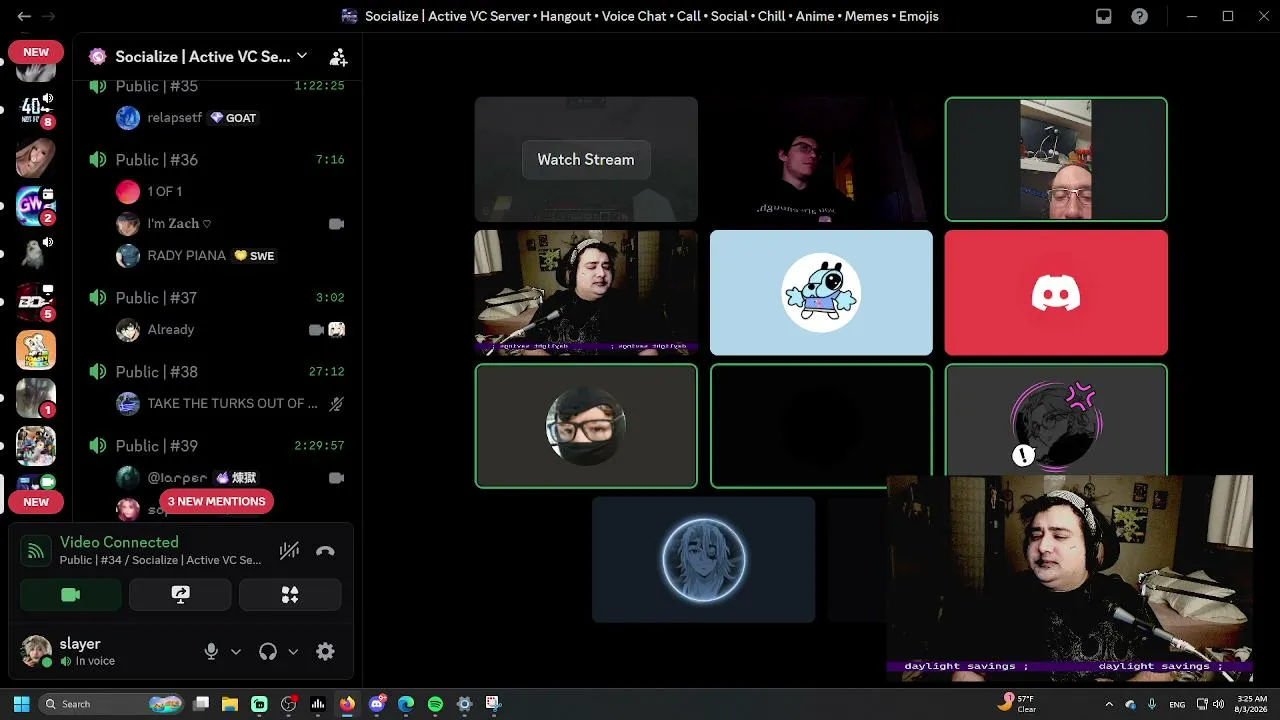Viewport: 1280px width, 720px height.
Task: Open Microsoft Edge from taskbar
Action: [406, 704]
